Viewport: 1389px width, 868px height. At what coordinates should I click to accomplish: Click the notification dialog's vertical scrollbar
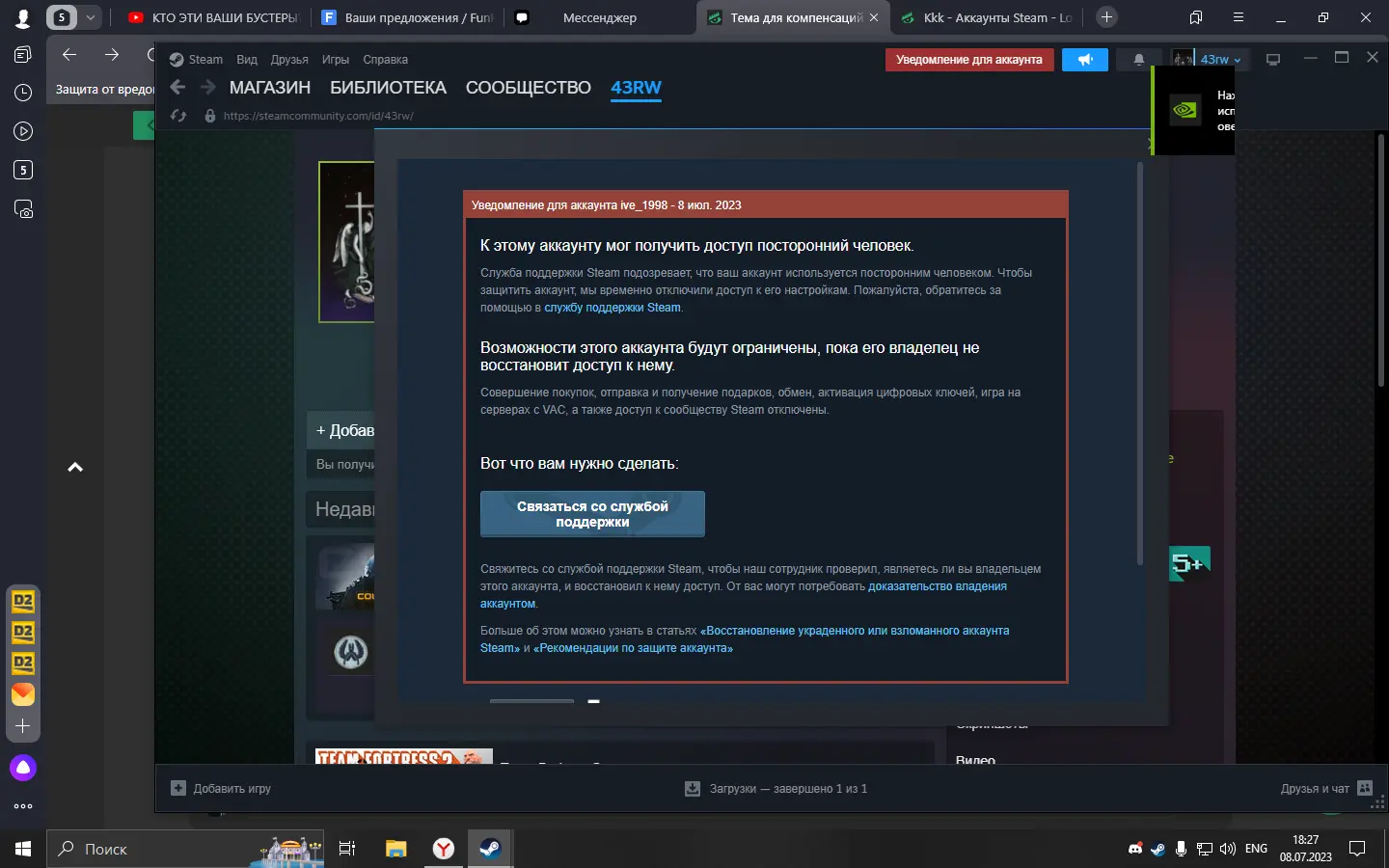(x=1140, y=365)
